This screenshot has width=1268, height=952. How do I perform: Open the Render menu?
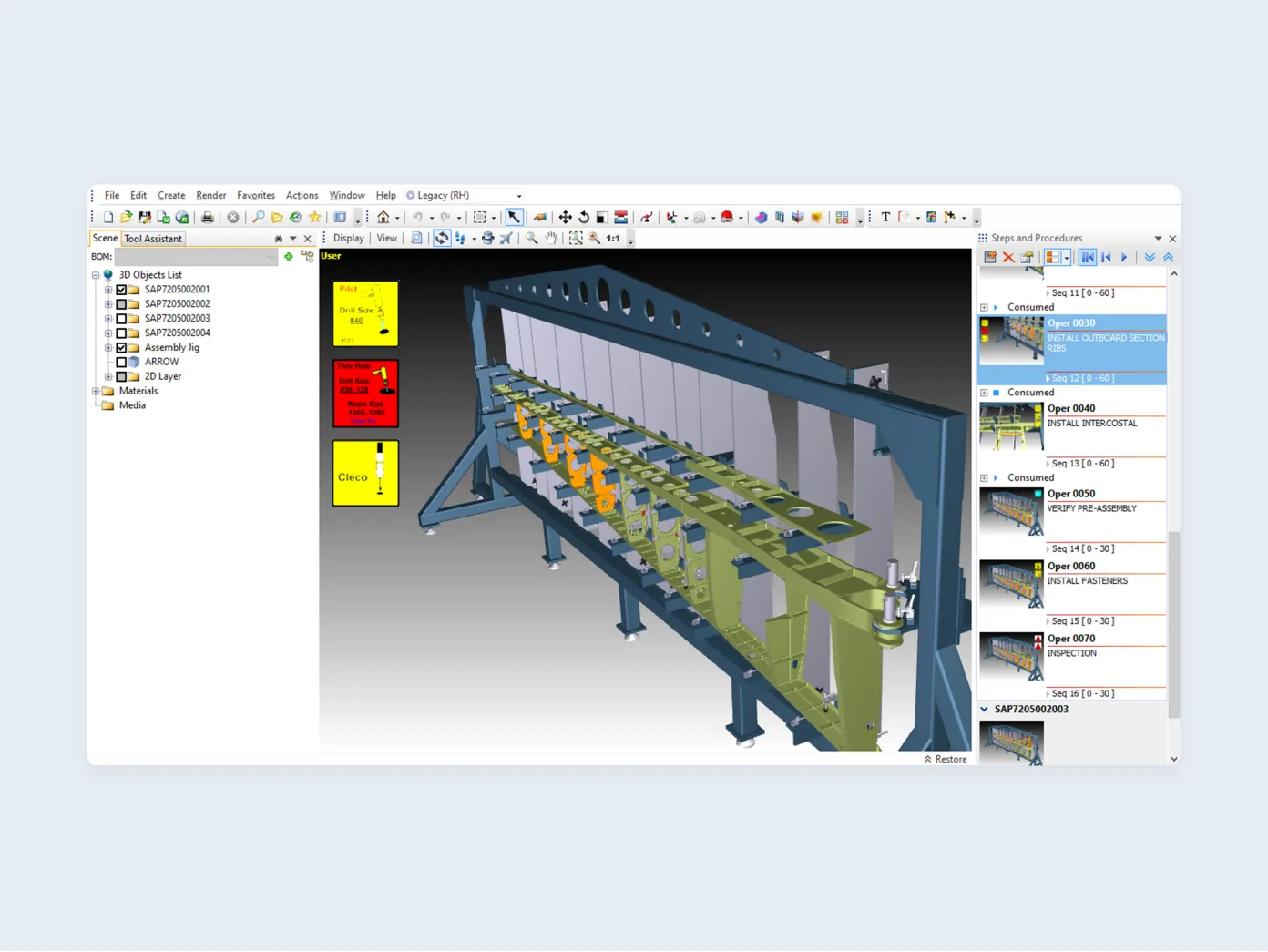pos(211,196)
